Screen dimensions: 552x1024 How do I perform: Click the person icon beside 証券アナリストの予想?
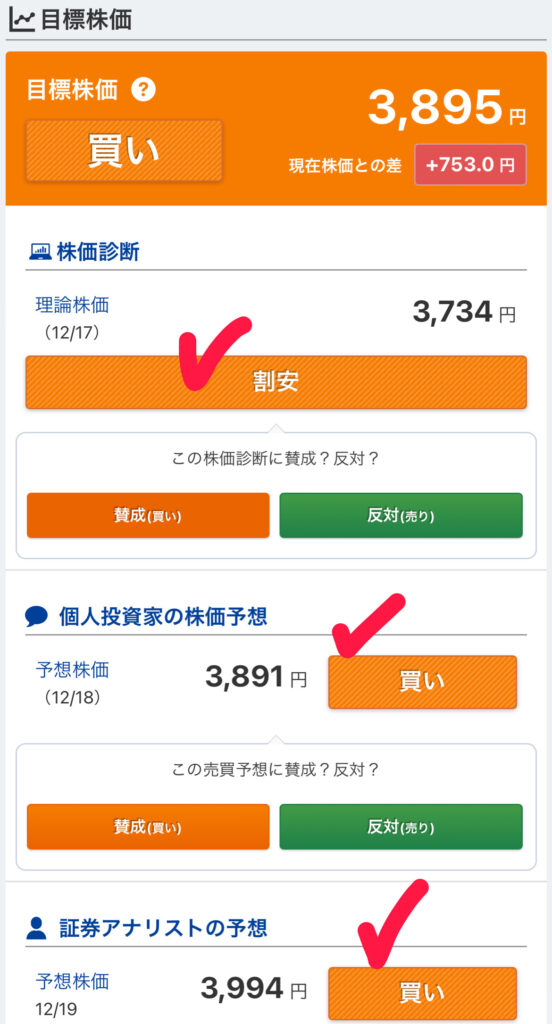37,928
